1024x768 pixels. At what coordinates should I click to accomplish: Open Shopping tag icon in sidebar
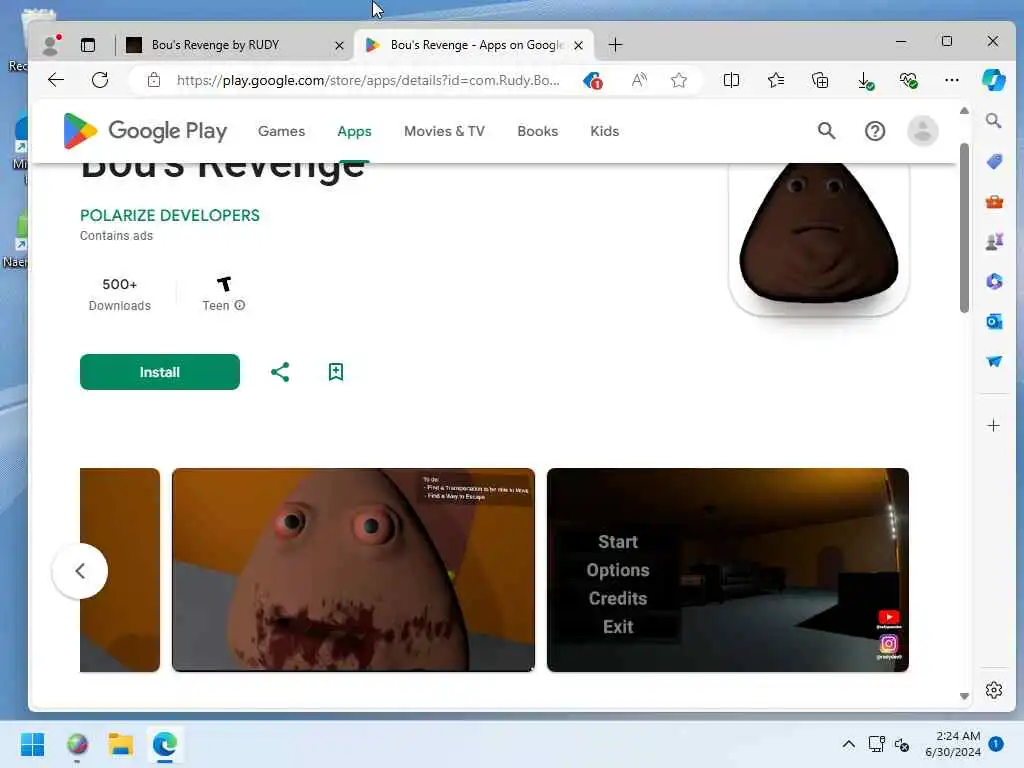994,161
